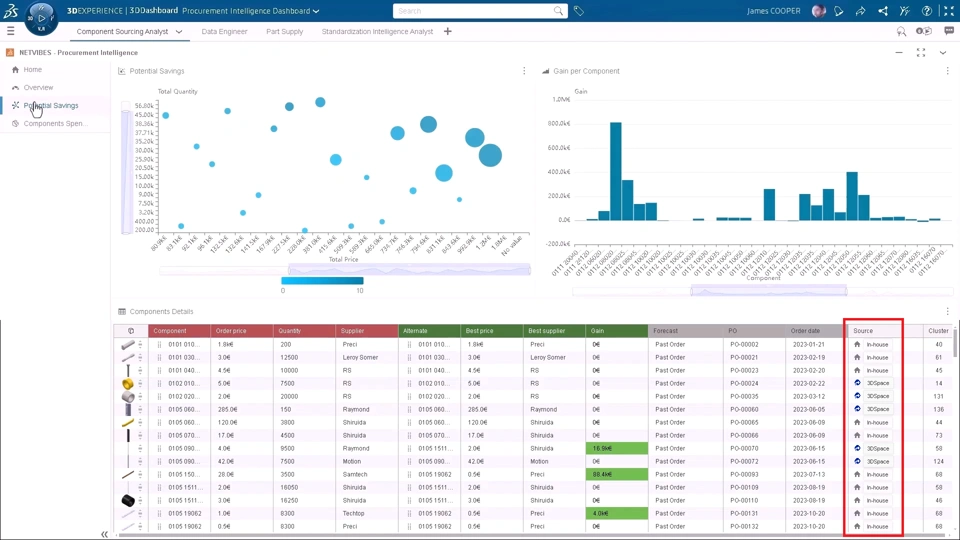
Task: Open Potential Savings chart options menu
Action: 524,71
